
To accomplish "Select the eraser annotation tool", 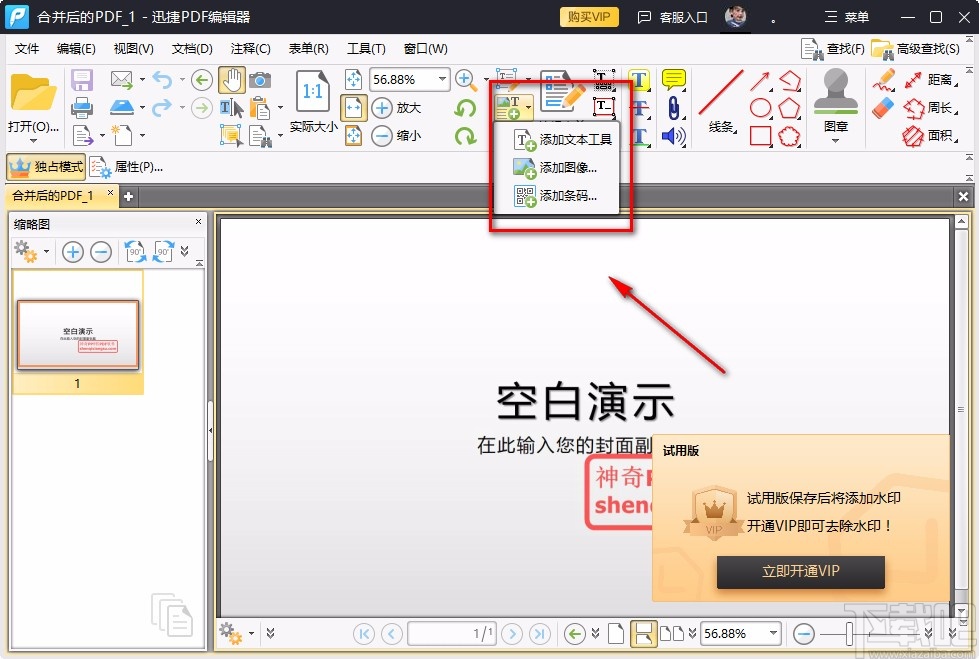I will coord(883,107).
